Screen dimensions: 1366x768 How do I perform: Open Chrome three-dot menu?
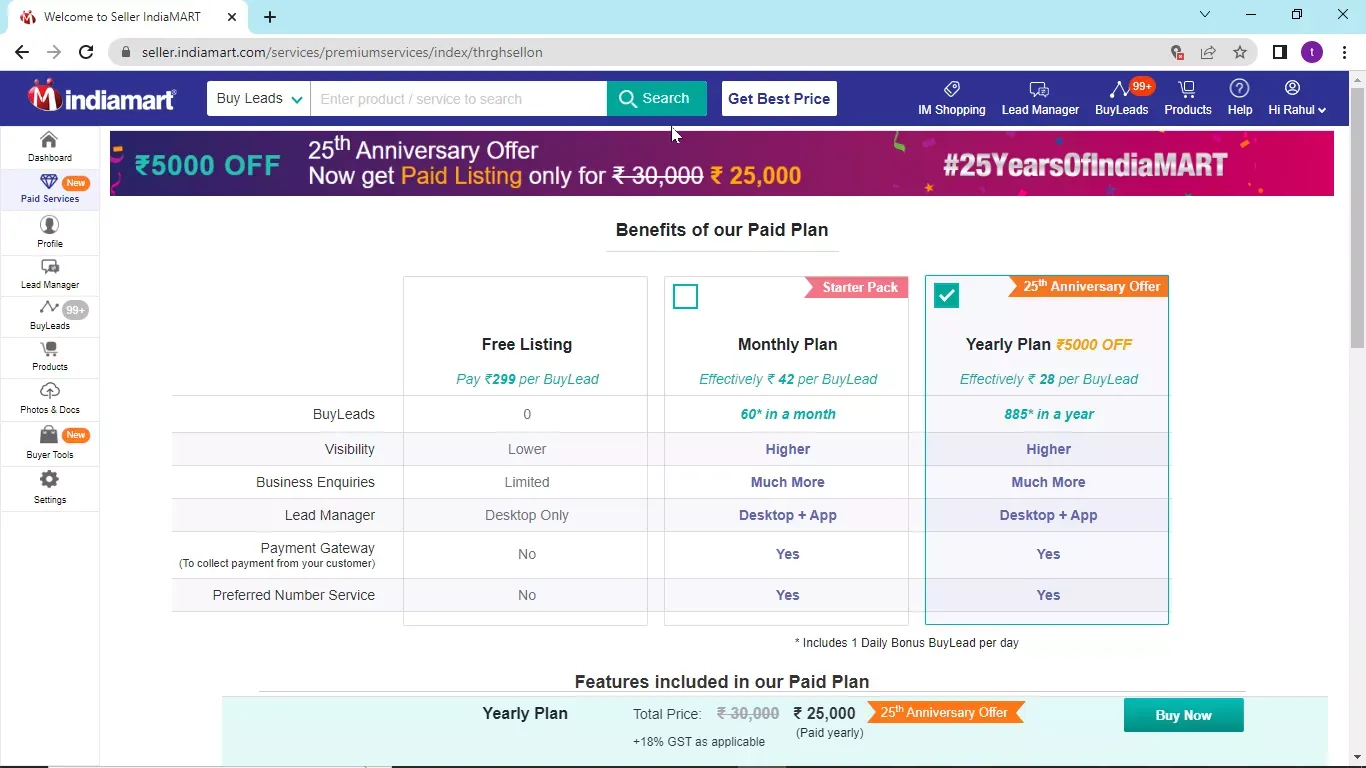click(x=1344, y=52)
